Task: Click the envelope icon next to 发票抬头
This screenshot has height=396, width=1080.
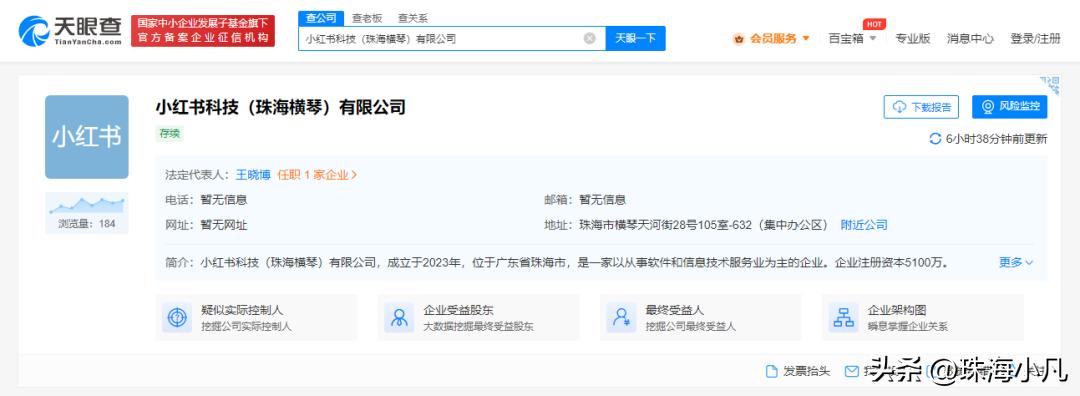Action: tap(851, 372)
